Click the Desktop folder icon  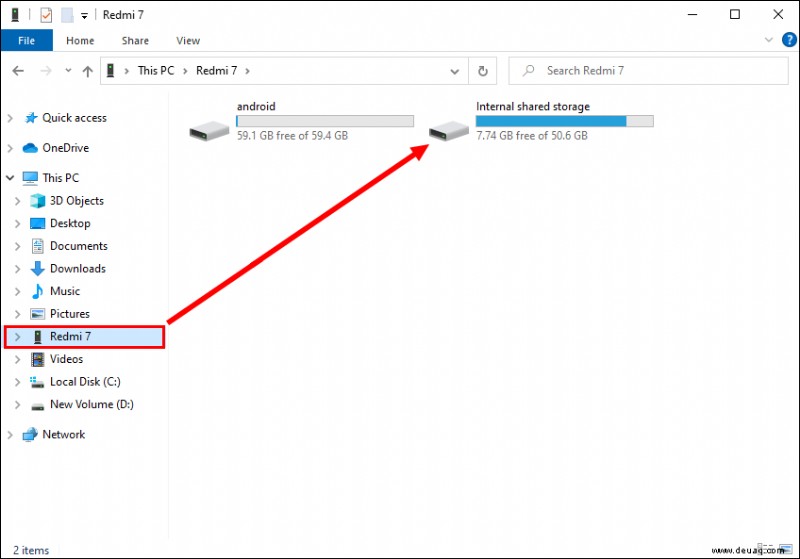[x=37, y=223]
